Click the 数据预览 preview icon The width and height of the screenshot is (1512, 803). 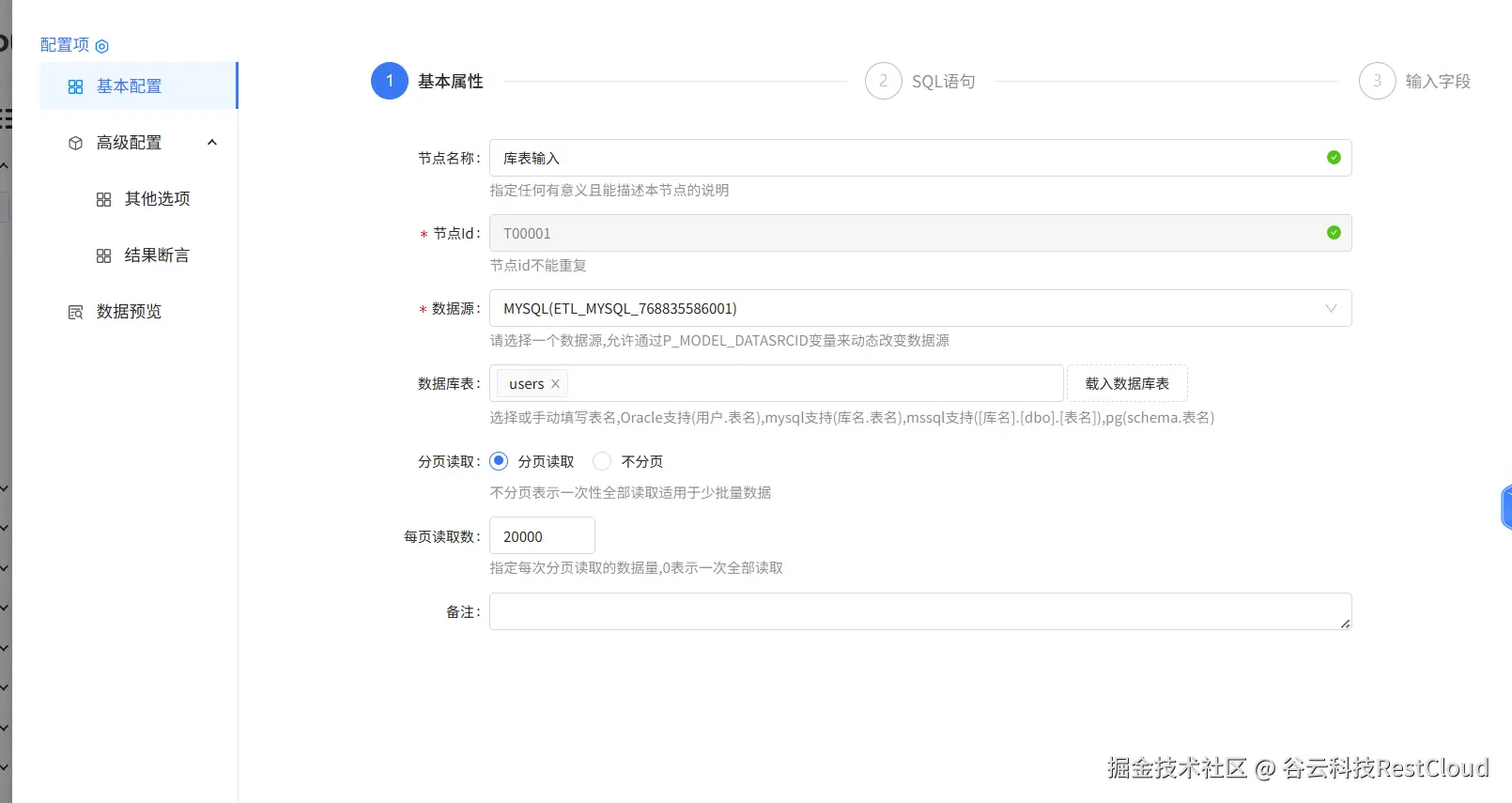[x=76, y=312]
